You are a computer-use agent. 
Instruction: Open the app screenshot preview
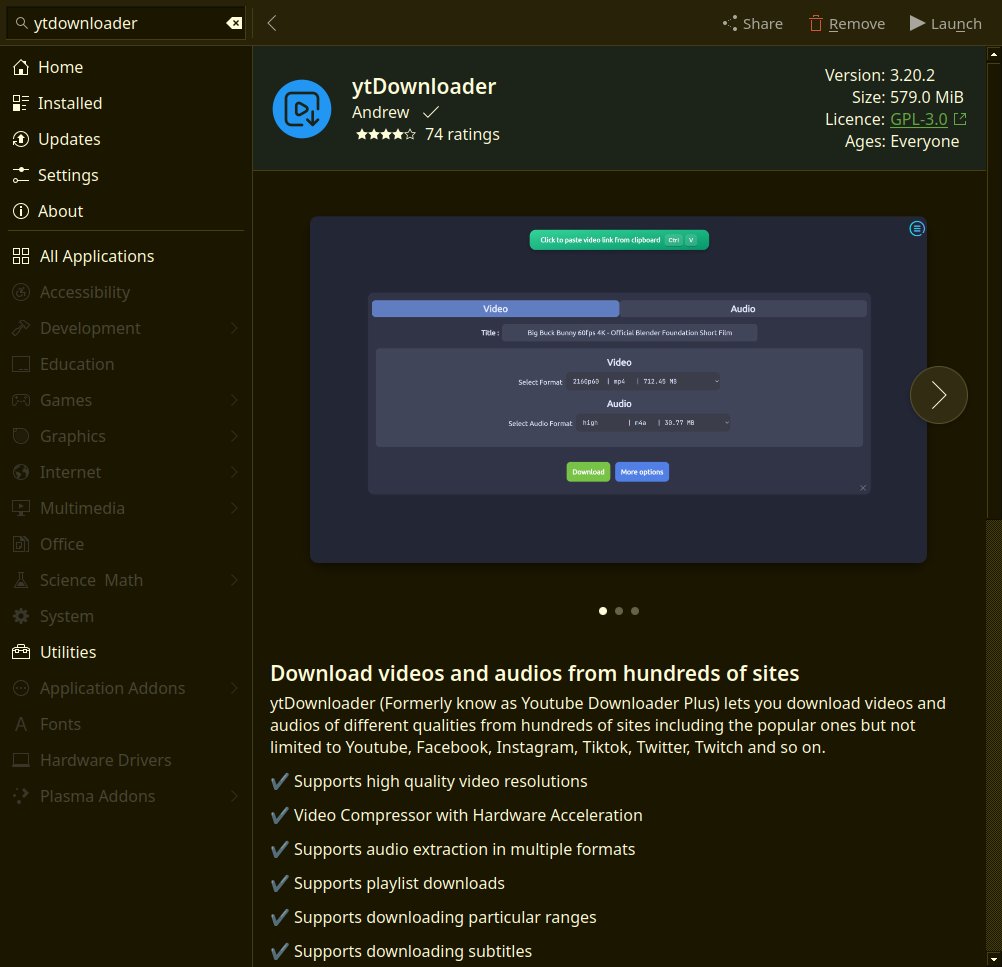click(618, 389)
